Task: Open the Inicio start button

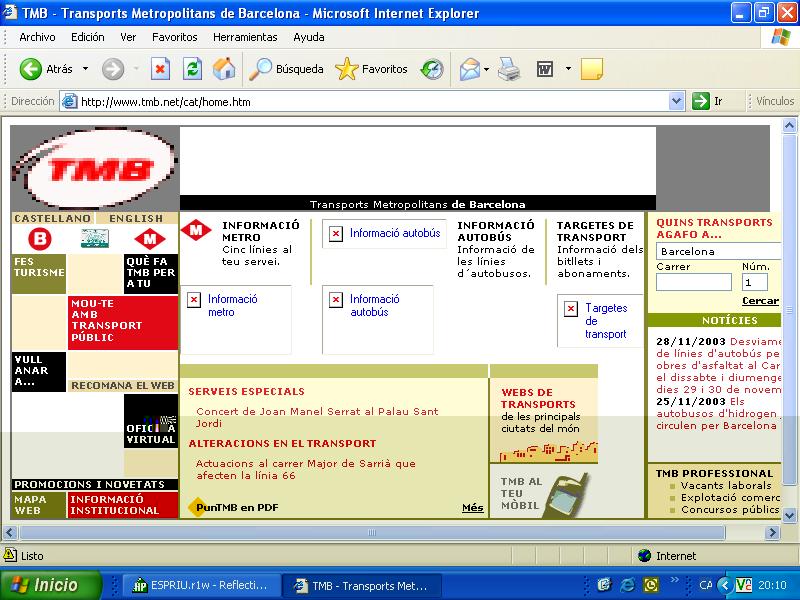Action: pyautogui.click(x=51, y=585)
